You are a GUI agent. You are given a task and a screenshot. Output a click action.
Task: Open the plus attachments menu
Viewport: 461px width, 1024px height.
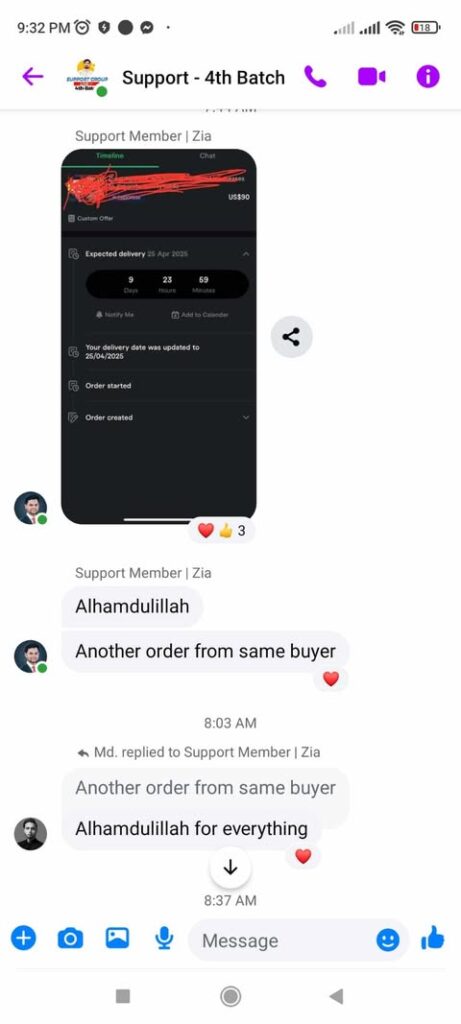pos(23,939)
